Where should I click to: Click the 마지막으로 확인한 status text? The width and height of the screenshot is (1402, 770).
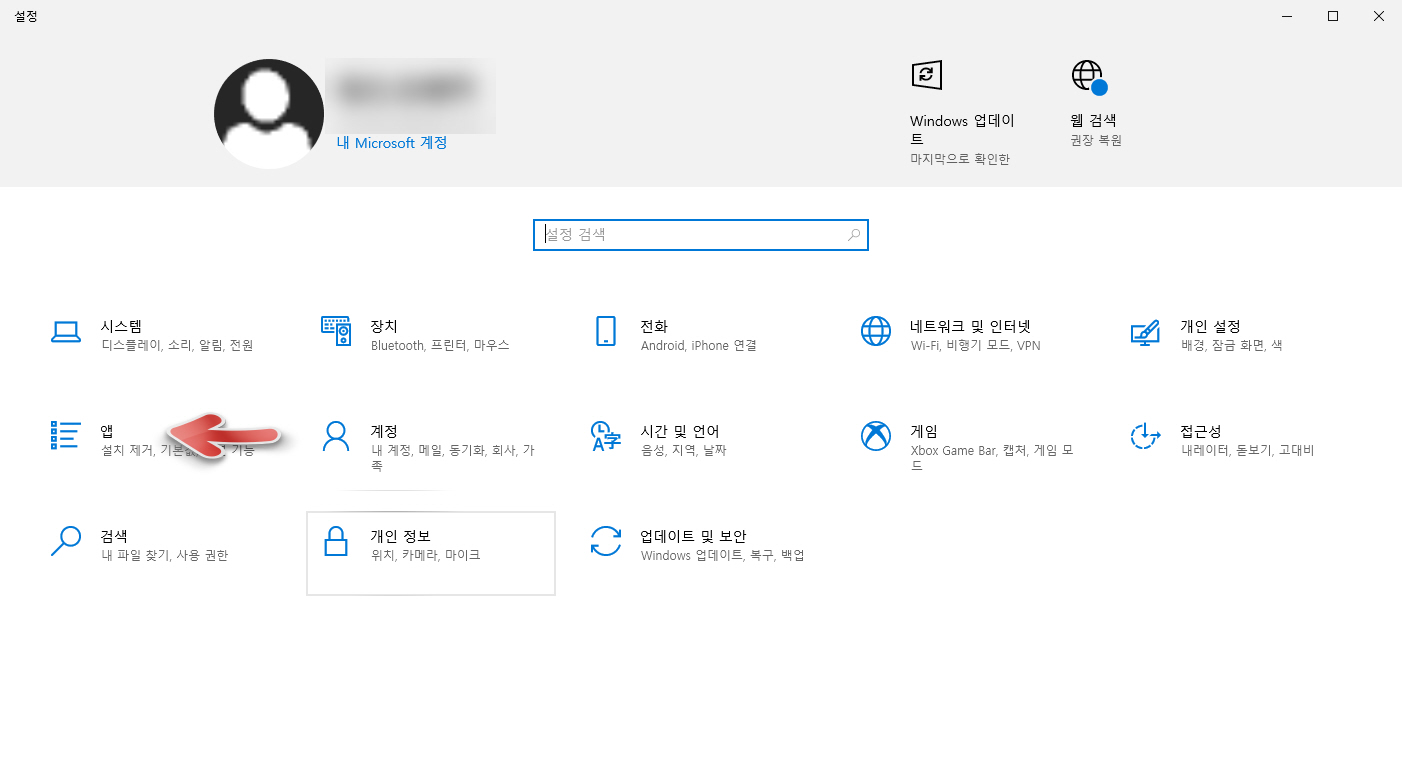click(x=960, y=159)
